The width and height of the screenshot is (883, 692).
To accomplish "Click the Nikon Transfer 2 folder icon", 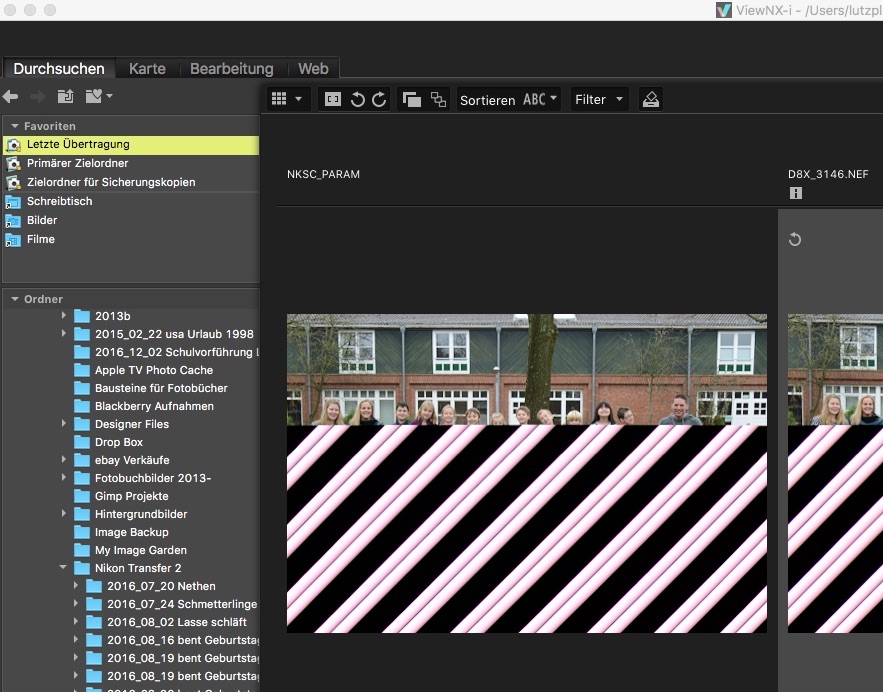I will (x=82, y=568).
